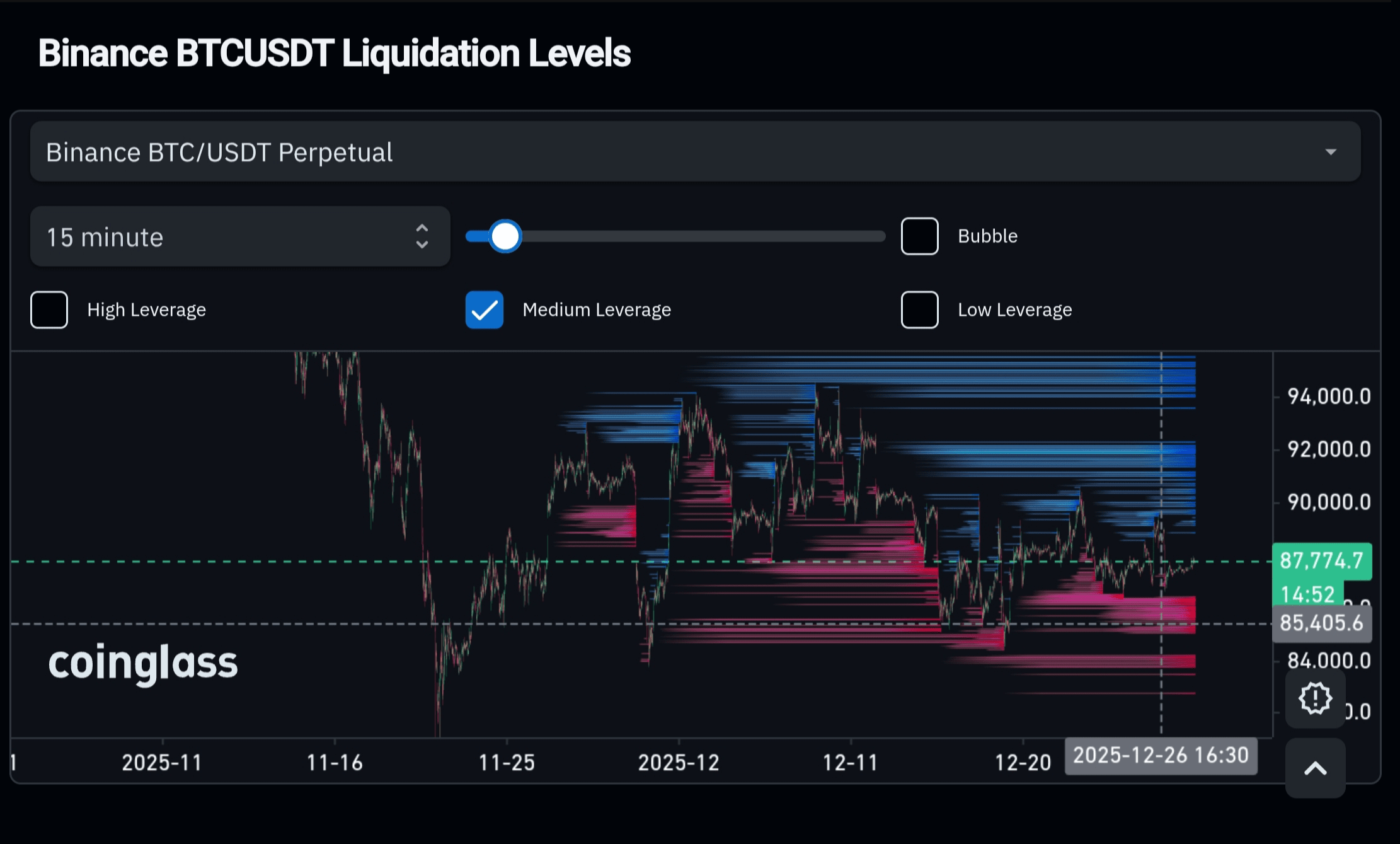Screen dimensions: 1400x844
Task: Click the scroll-to-top chevron button
Action: (1315, 768)
